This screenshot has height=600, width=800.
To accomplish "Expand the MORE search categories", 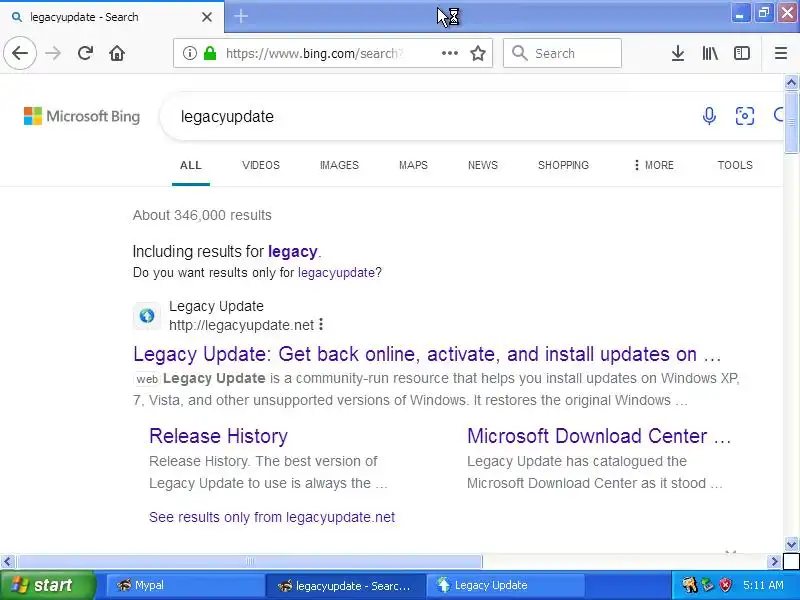I will 654,165.
